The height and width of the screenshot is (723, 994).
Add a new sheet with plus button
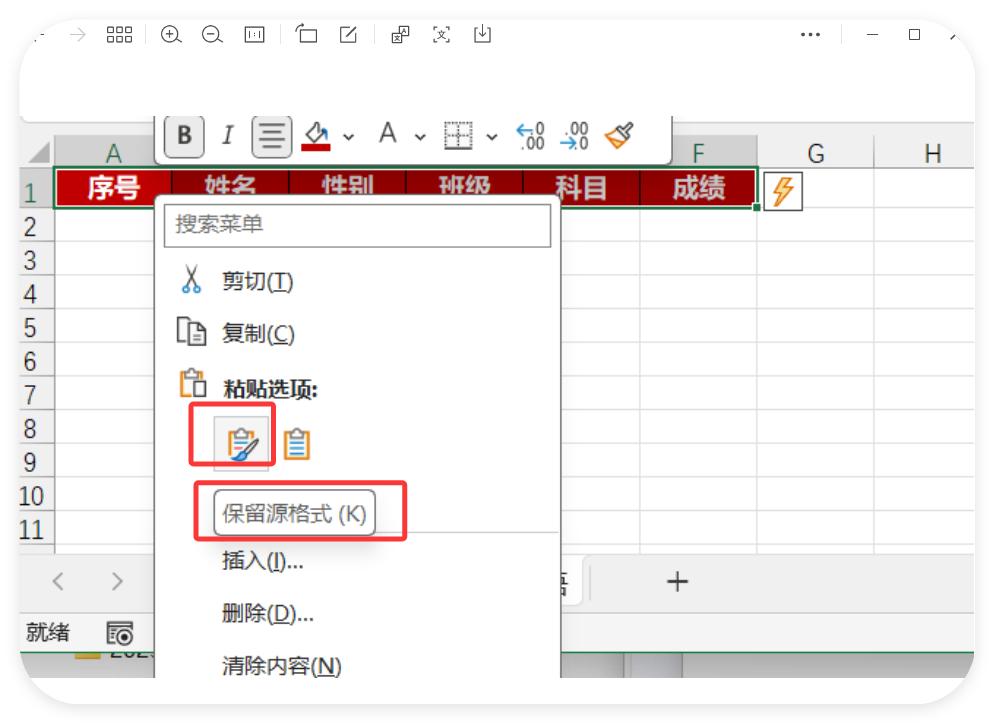[x=677, y=581]
